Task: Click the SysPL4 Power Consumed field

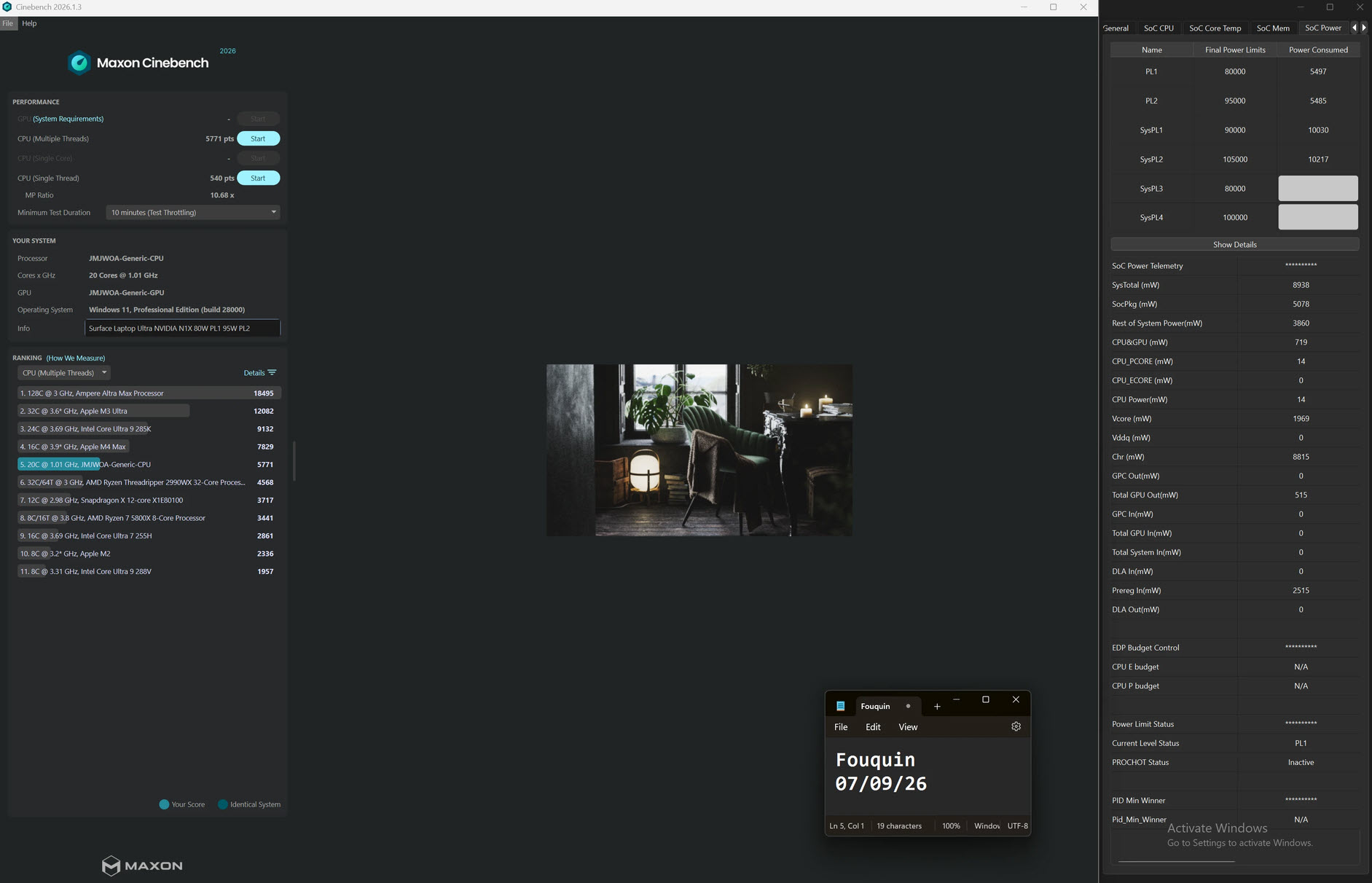Action: tap(1317, 217)
